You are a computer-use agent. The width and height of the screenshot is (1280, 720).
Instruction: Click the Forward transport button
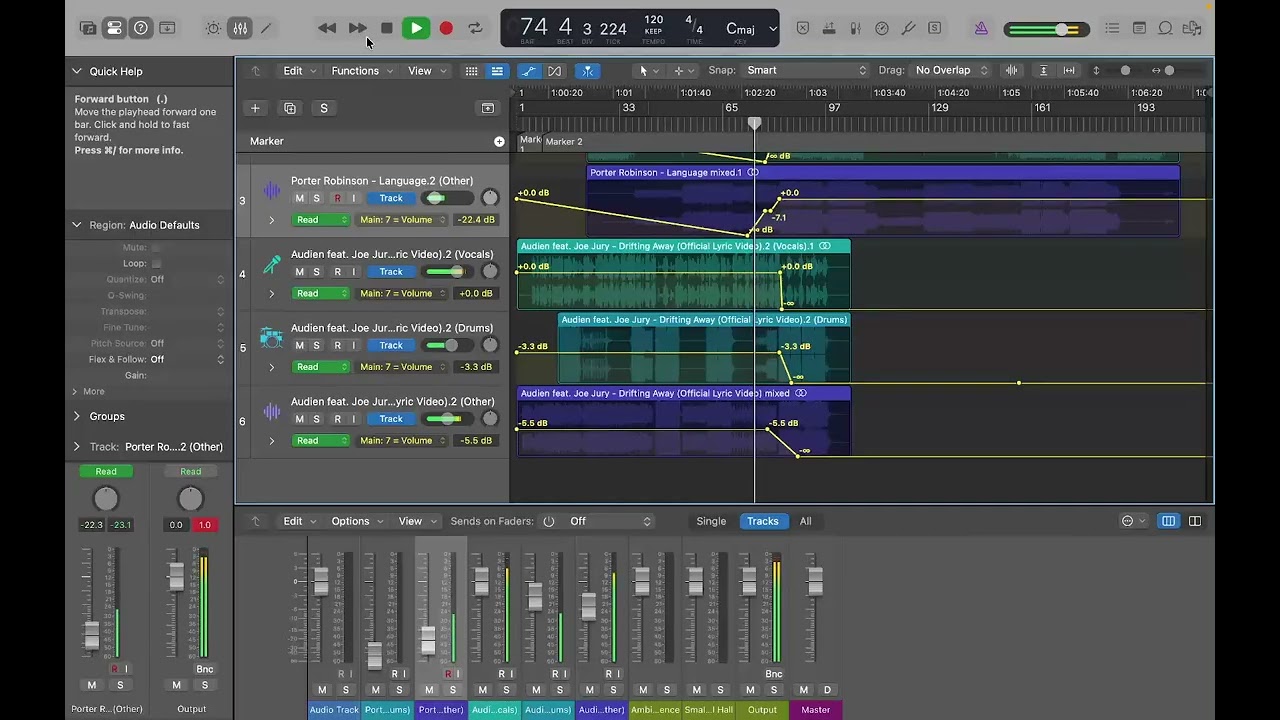pos(357,28)
